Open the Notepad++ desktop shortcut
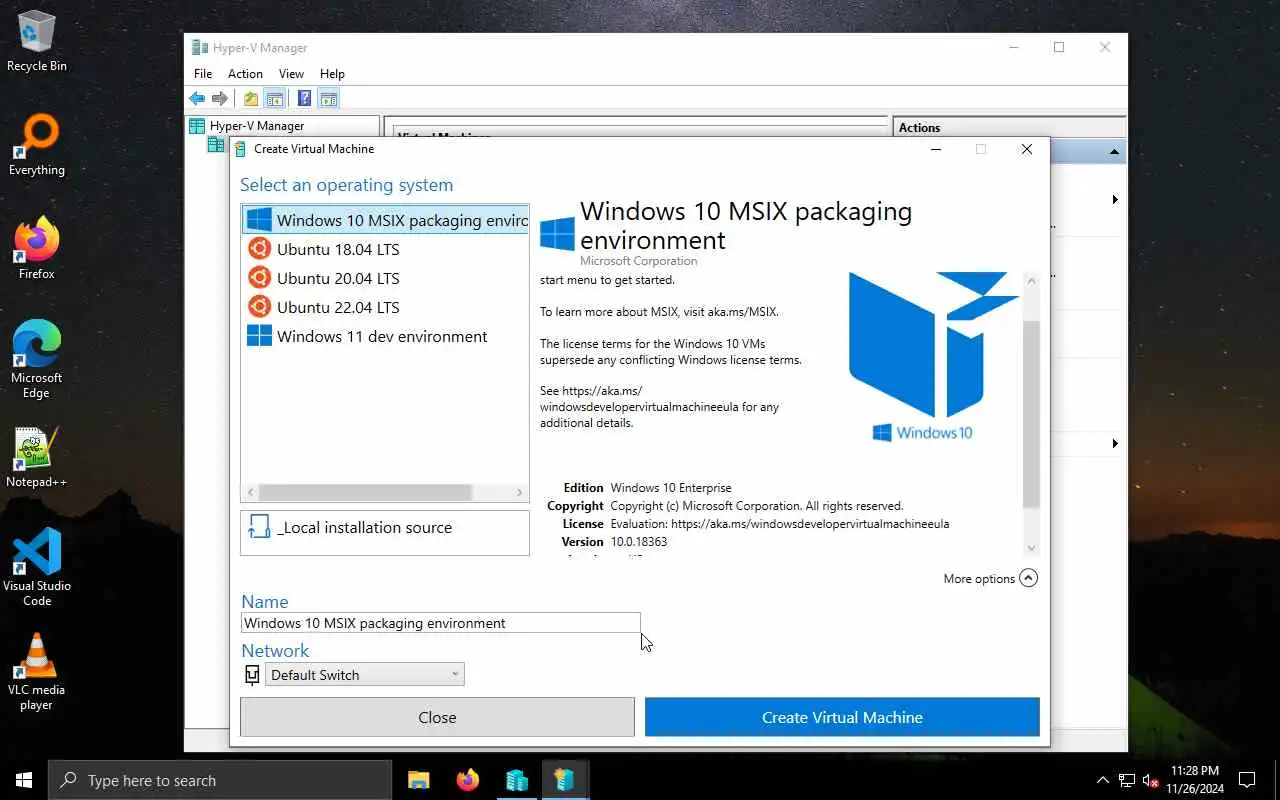 point(37,458)
